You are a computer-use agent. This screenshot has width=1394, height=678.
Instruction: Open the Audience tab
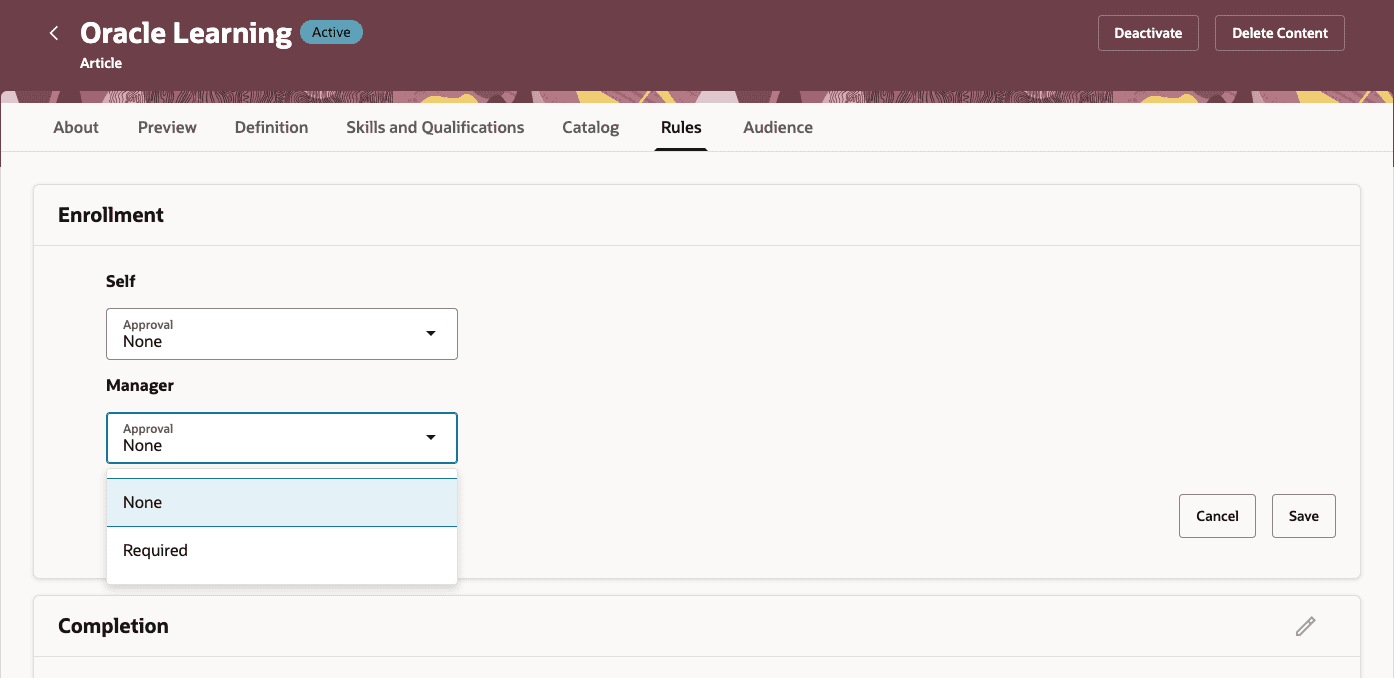[778, 127]
